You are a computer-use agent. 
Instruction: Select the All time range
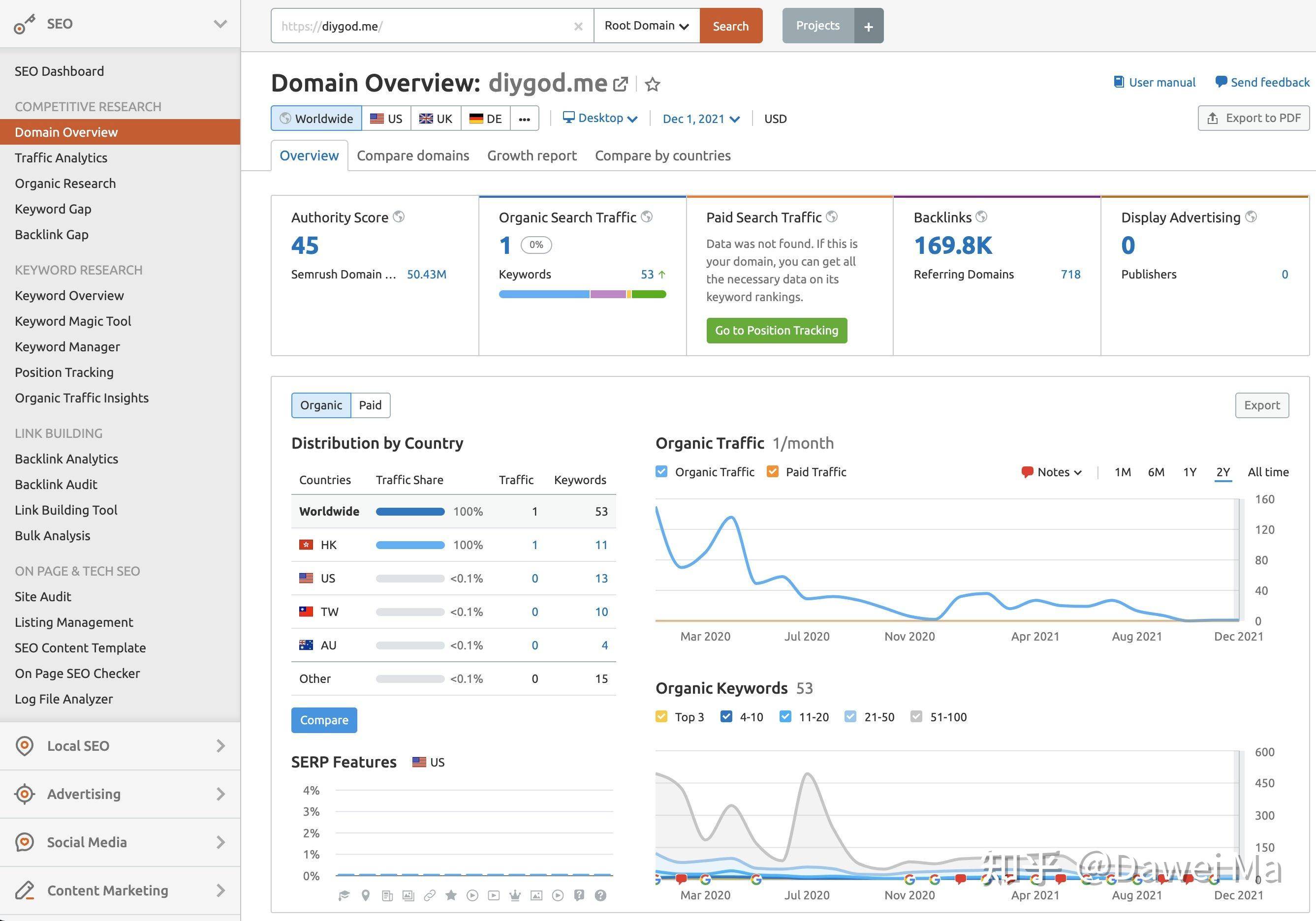click(x=1268, y=472)
